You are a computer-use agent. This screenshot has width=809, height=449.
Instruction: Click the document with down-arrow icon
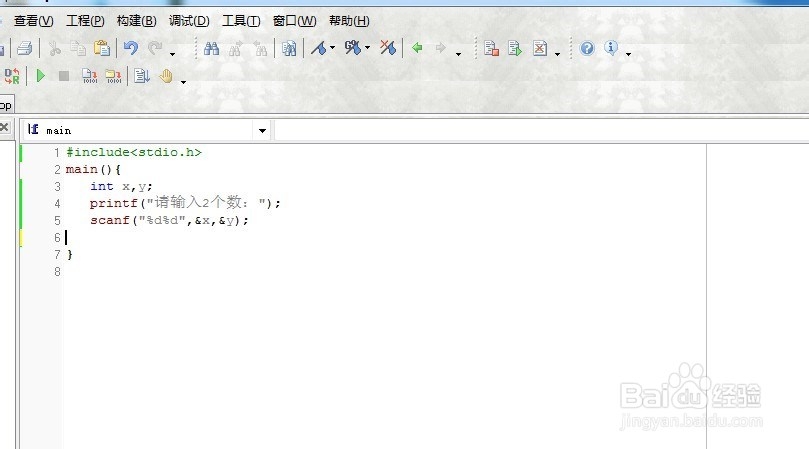(x=141, y=76)
